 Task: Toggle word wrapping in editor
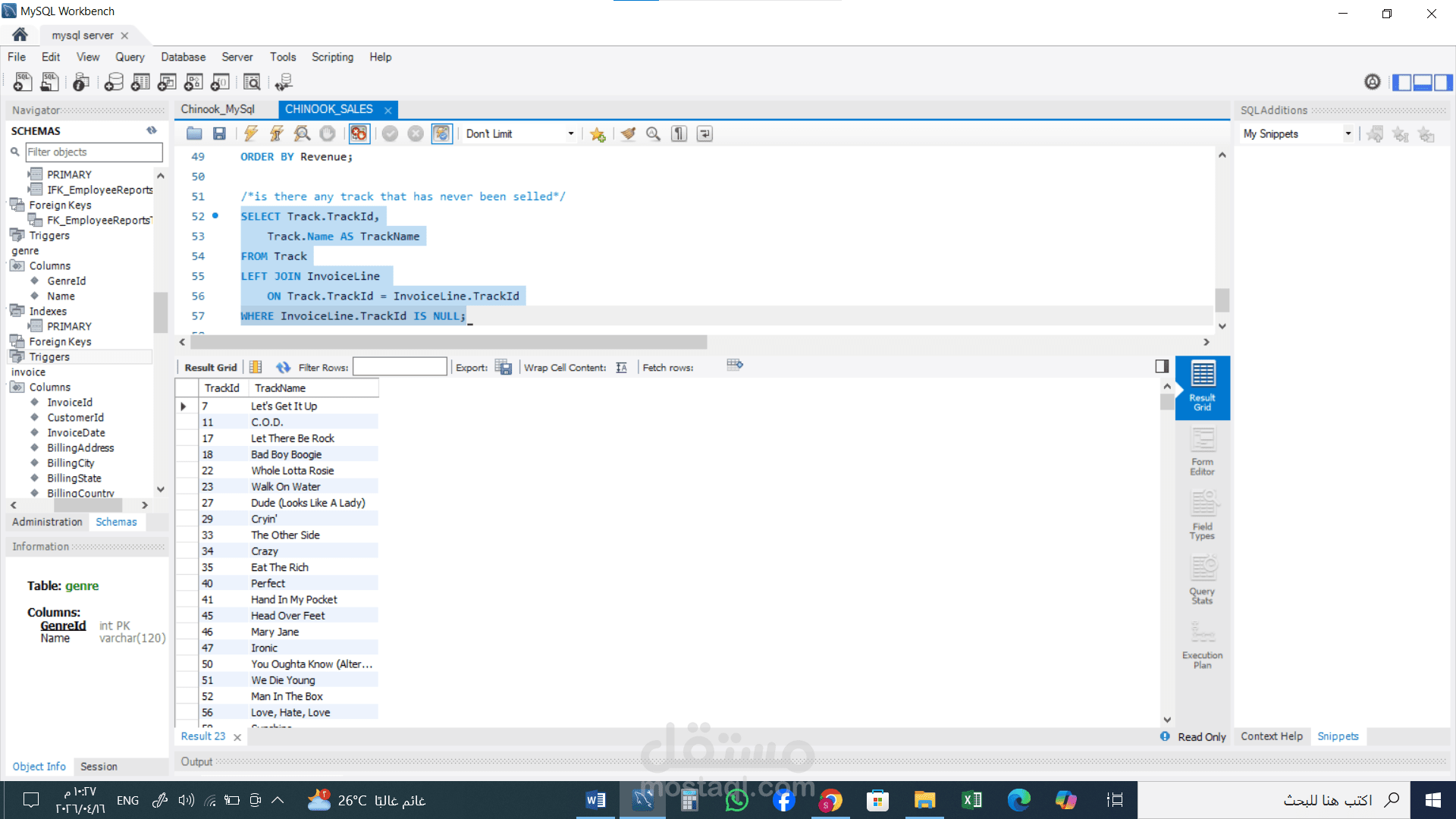pos(704,133)
